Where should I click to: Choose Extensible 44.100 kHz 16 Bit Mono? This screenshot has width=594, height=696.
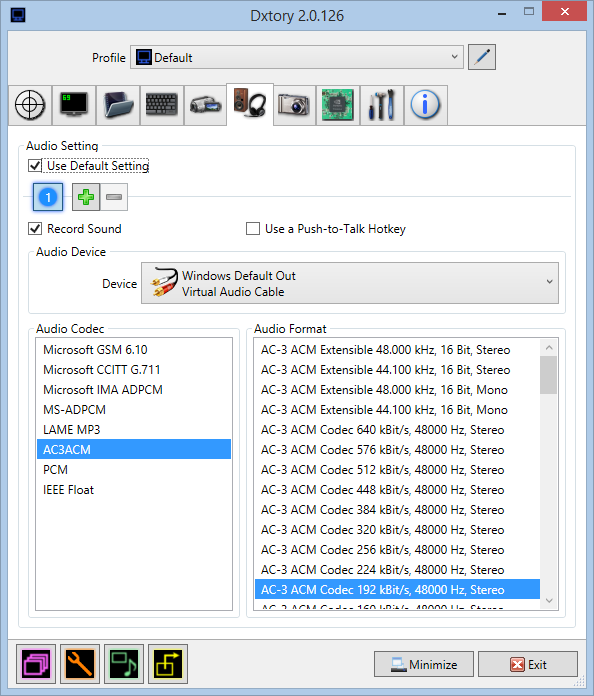(x=397, y=410)
